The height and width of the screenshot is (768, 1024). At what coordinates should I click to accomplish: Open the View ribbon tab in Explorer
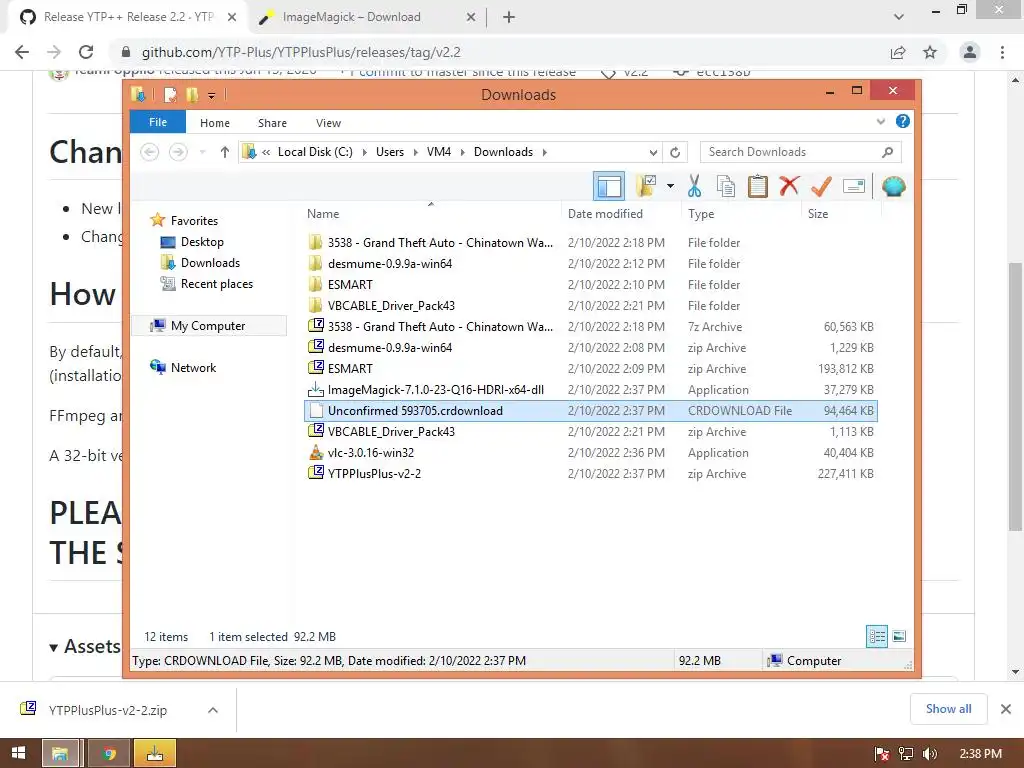coord(328,123)
